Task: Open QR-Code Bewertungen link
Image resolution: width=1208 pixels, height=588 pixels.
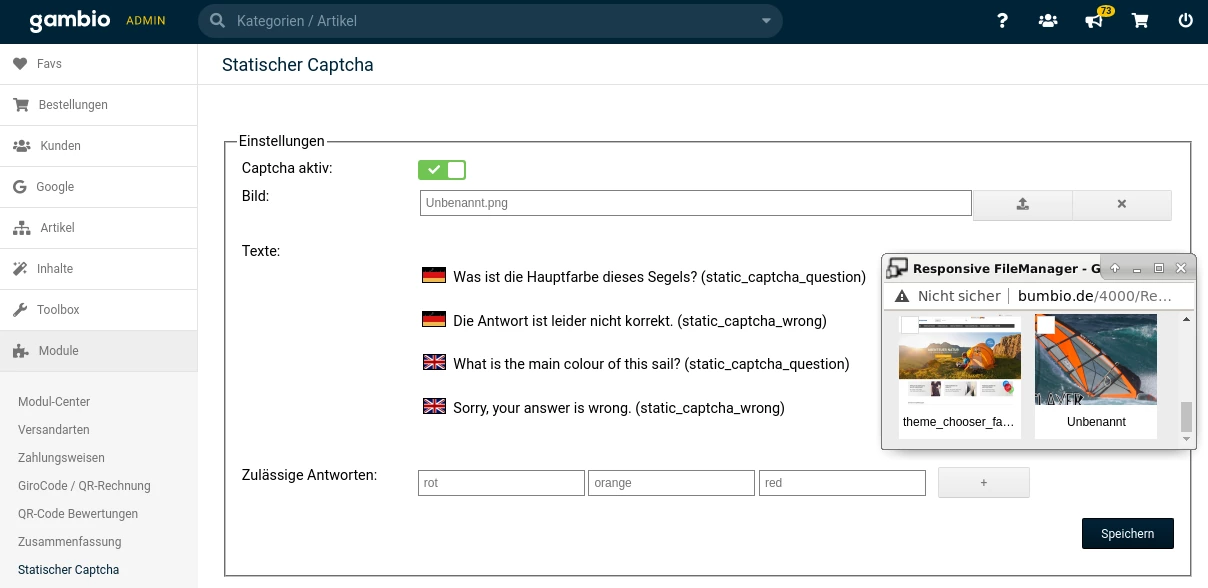Action: (x=78, y=514)
